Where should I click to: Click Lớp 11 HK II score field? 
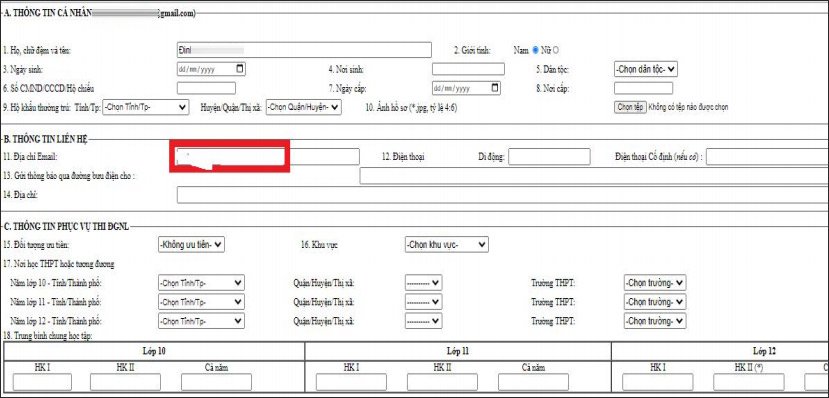point(442,382)
